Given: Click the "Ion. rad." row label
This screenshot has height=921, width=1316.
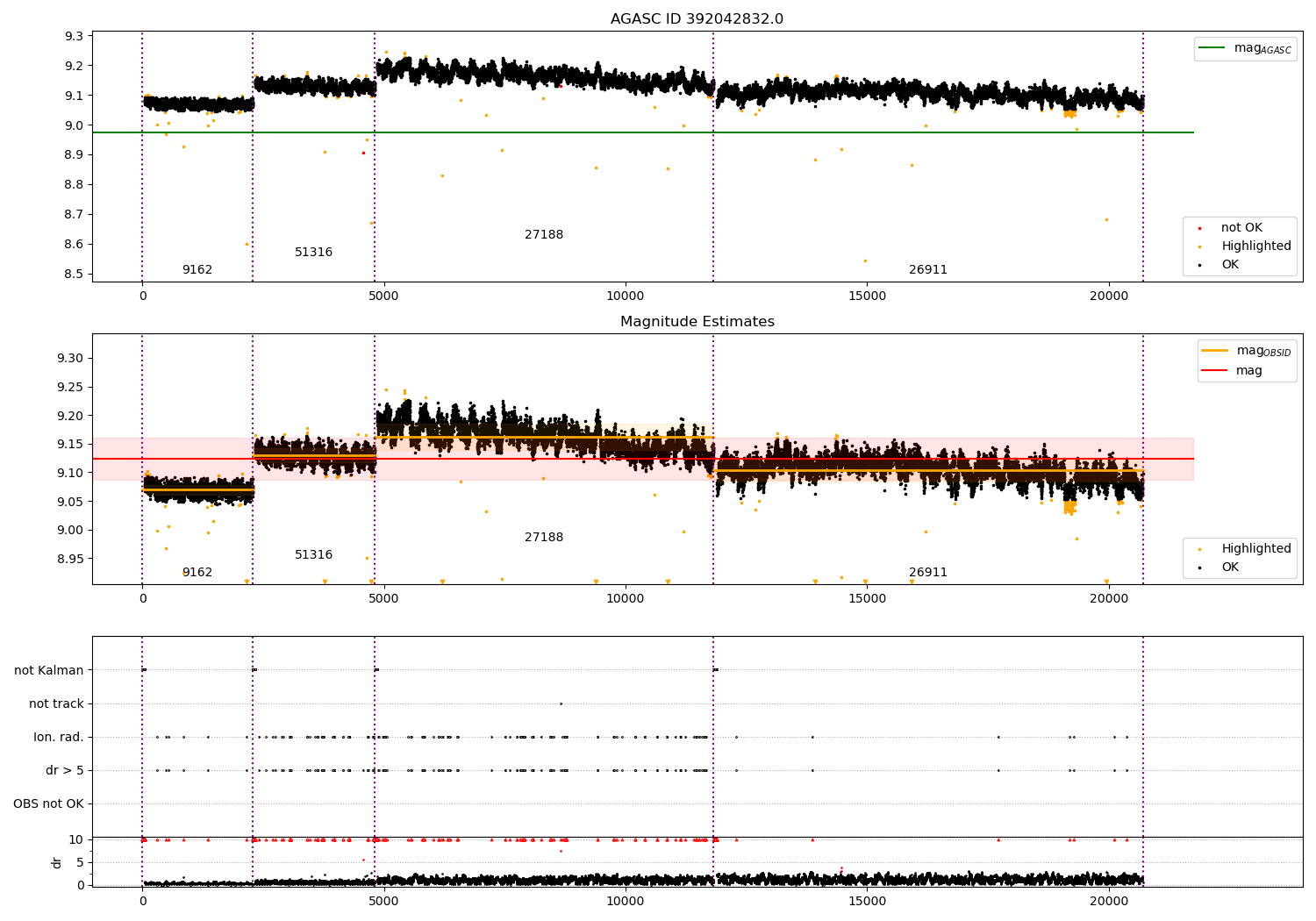Looking at the screenshot, I should [x=59, y=738].
